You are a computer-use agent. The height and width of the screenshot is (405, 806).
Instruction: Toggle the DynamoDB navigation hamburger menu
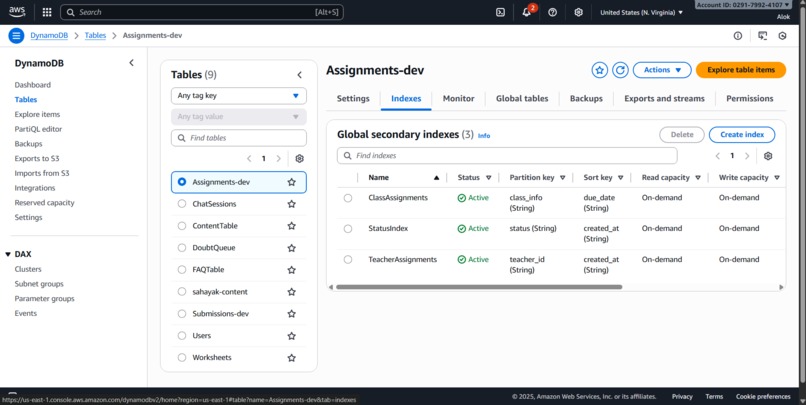tap(16, 35)
